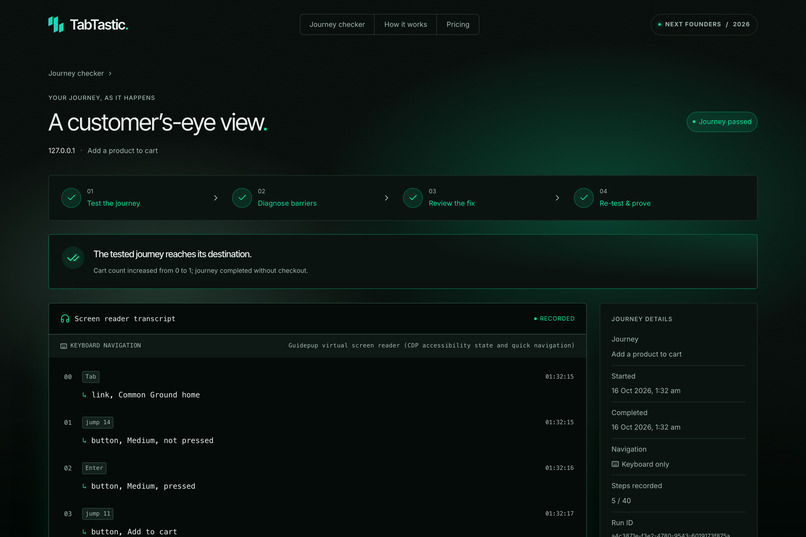Click the banner heading 'The tested journey reaches its destination.'
This screenshot has width=806, height=537.
pos(172,254)
